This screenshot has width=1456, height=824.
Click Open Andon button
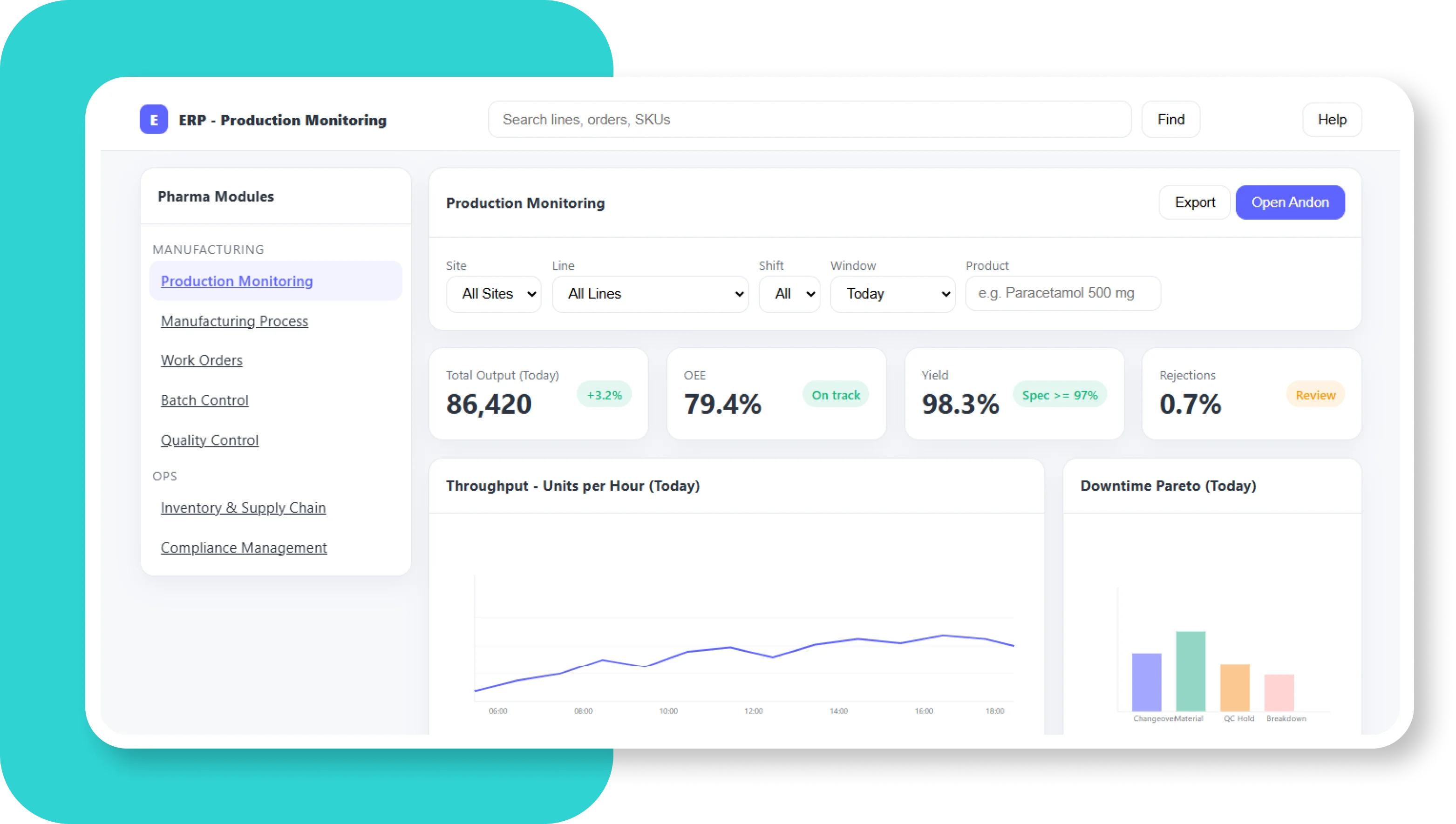coord(1290,203)
